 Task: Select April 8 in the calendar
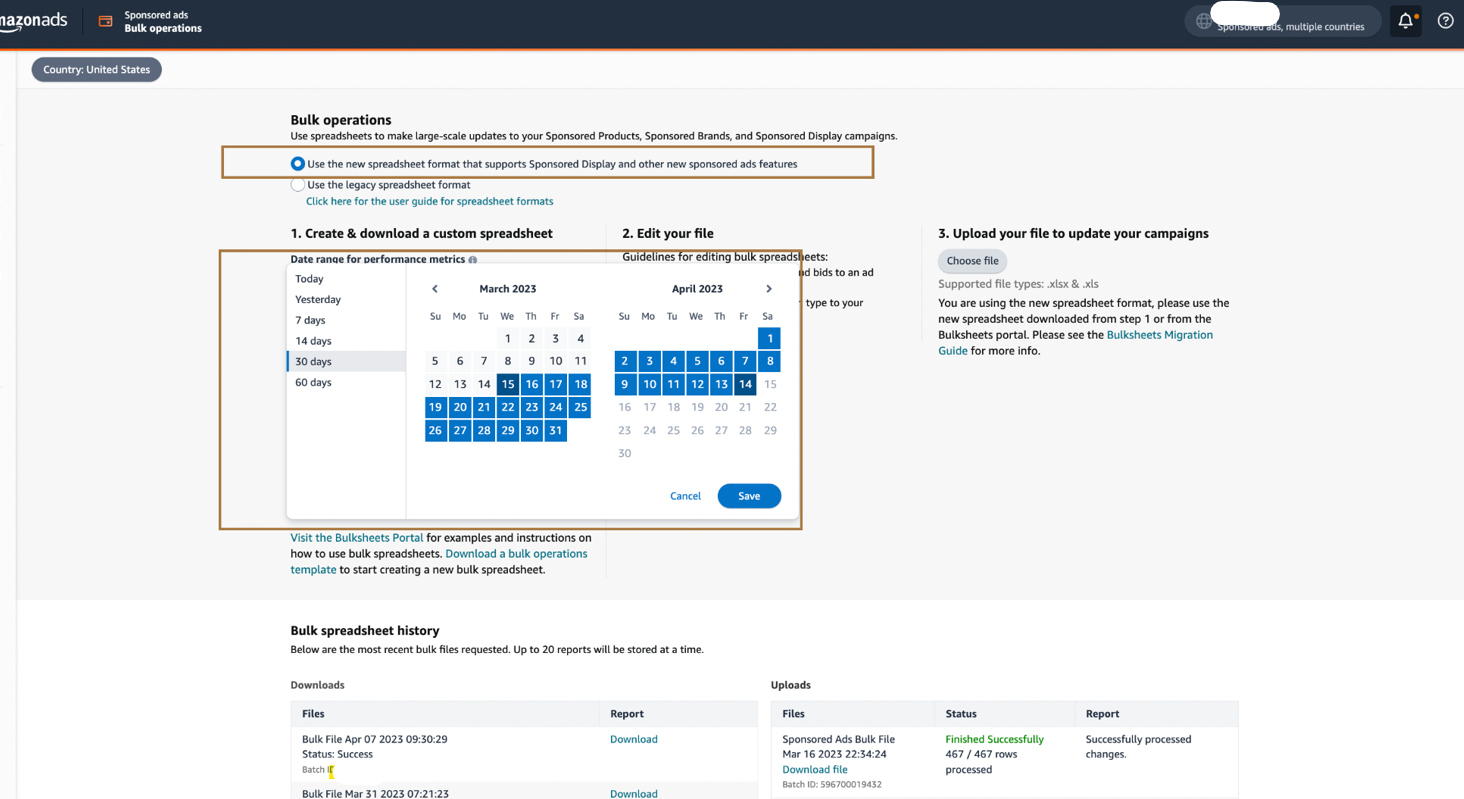point(769,361)
